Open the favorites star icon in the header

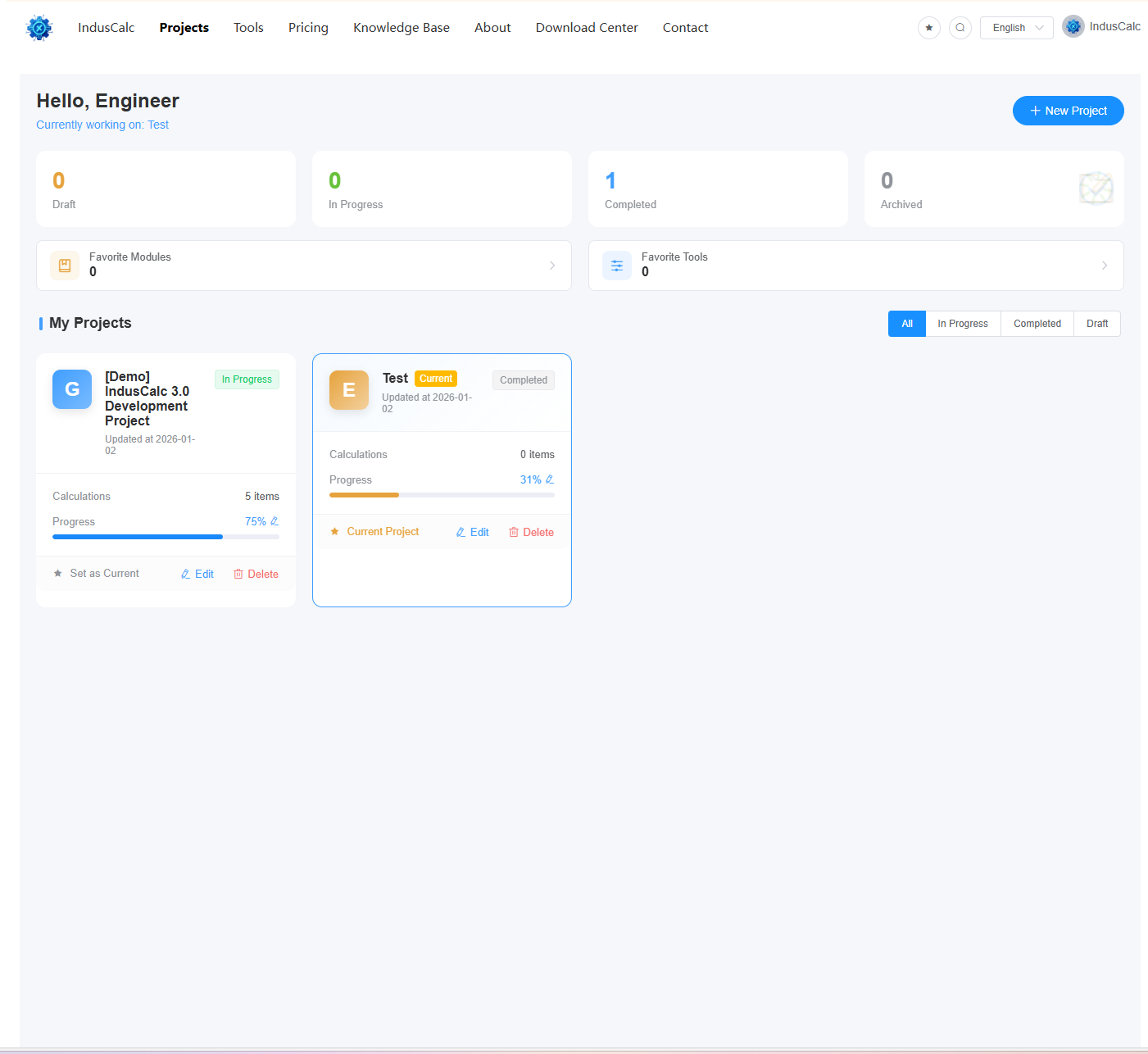[x=929, y=27]
